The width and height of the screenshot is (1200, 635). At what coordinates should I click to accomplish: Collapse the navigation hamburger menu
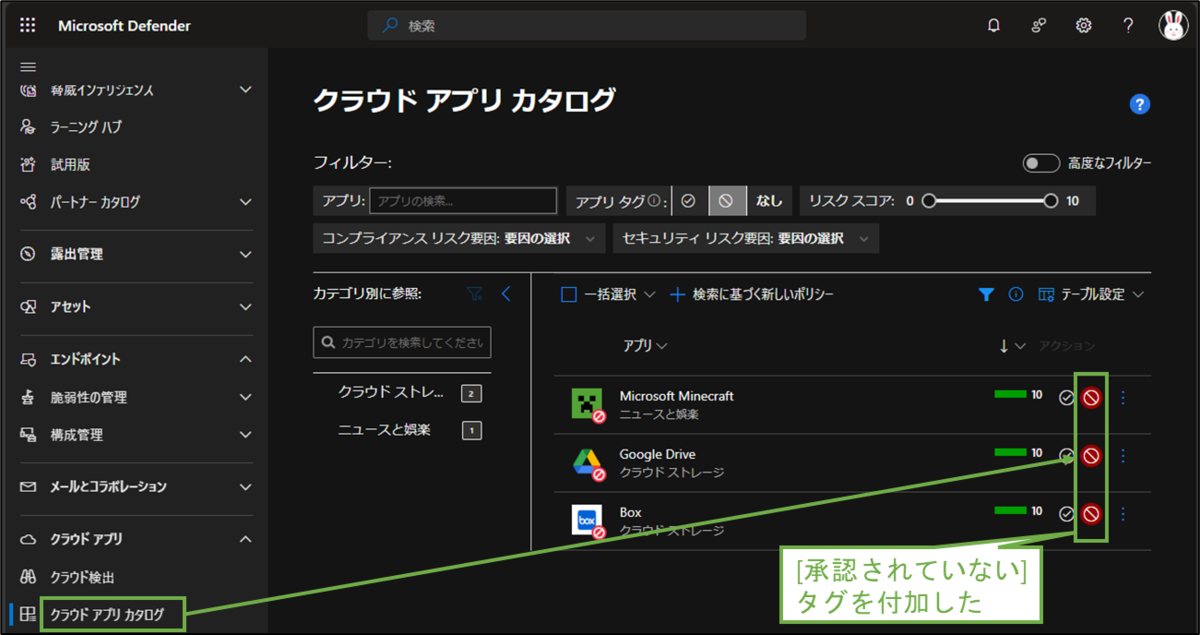pyautogui.click(x=28, y=67)
